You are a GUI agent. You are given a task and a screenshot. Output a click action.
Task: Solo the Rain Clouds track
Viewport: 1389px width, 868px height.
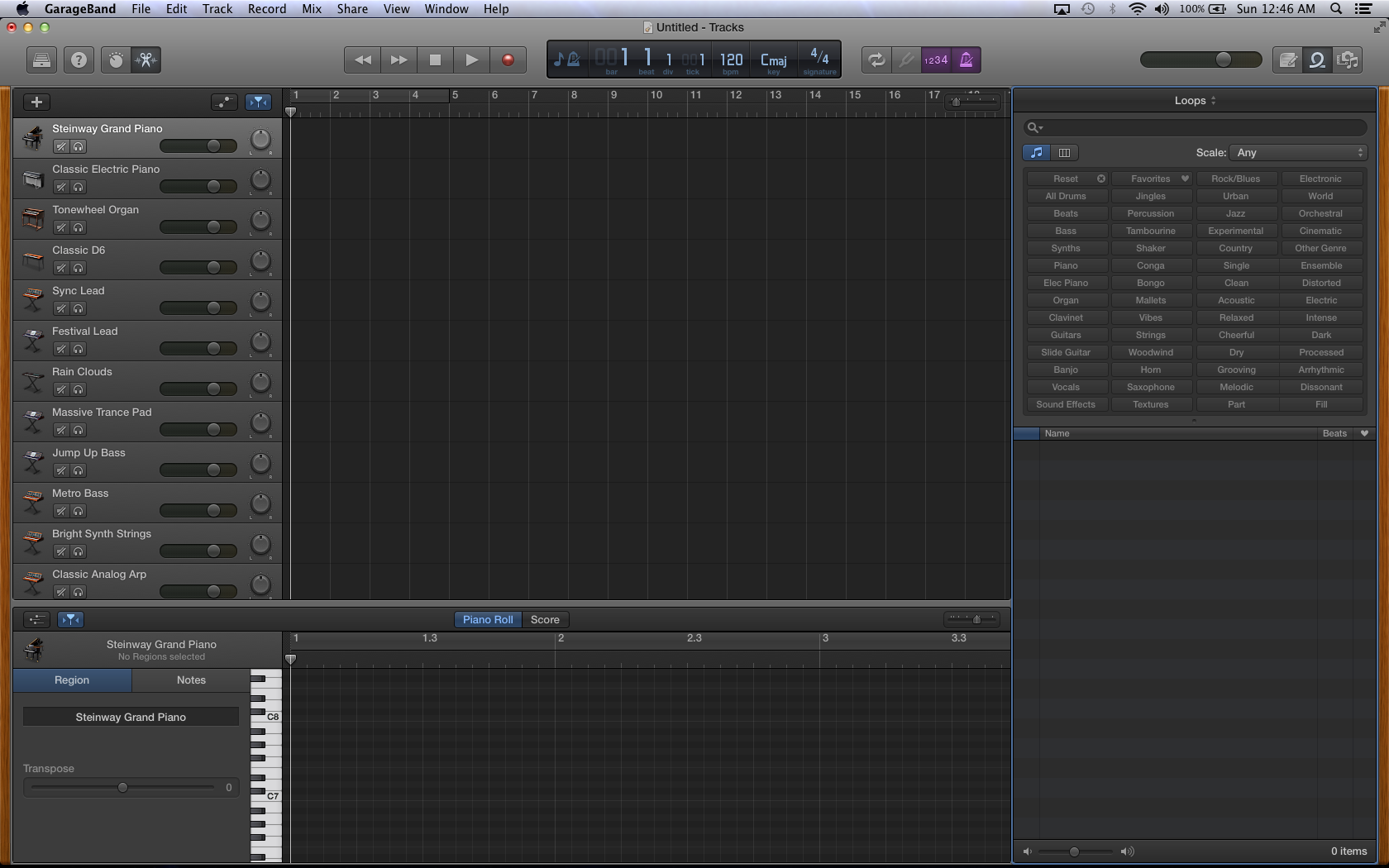pyautogui.click(x=79, y=389)
